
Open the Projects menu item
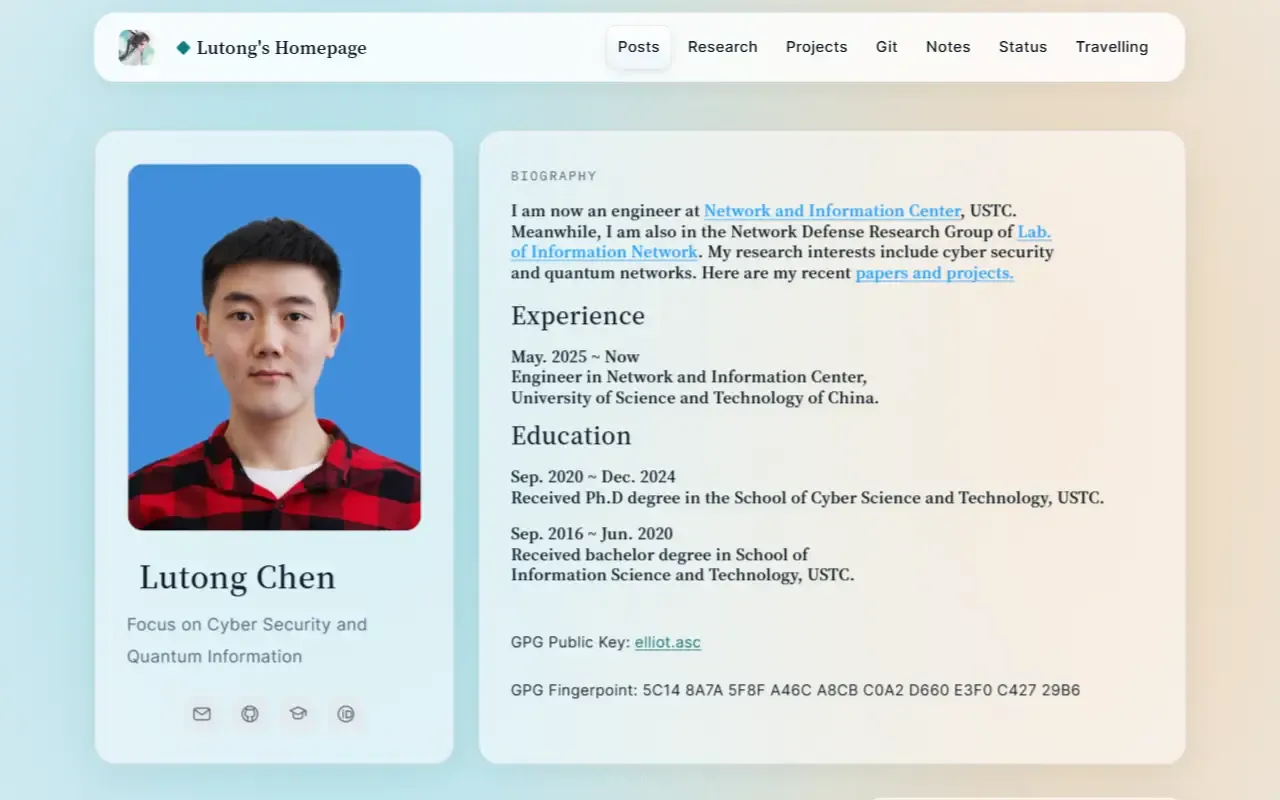tap(816, 47)
